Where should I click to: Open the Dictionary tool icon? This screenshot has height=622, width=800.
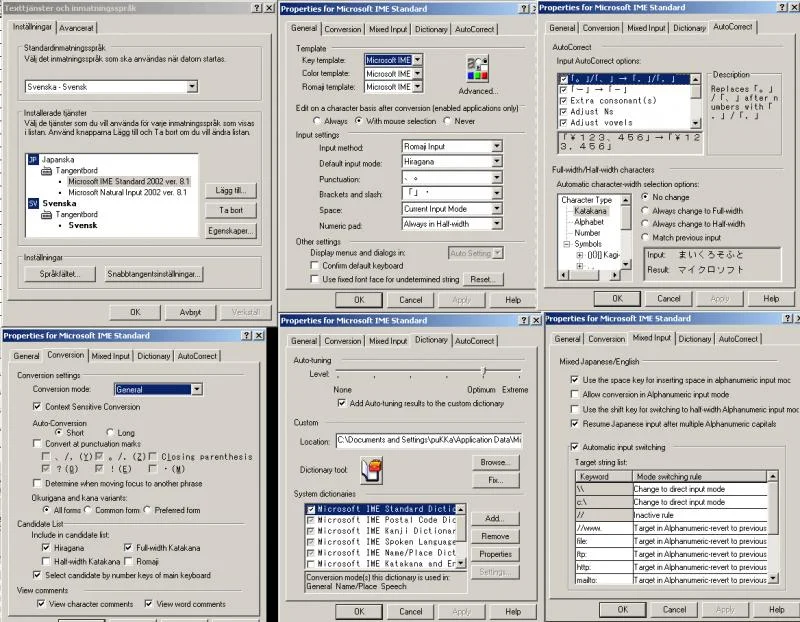371,470
